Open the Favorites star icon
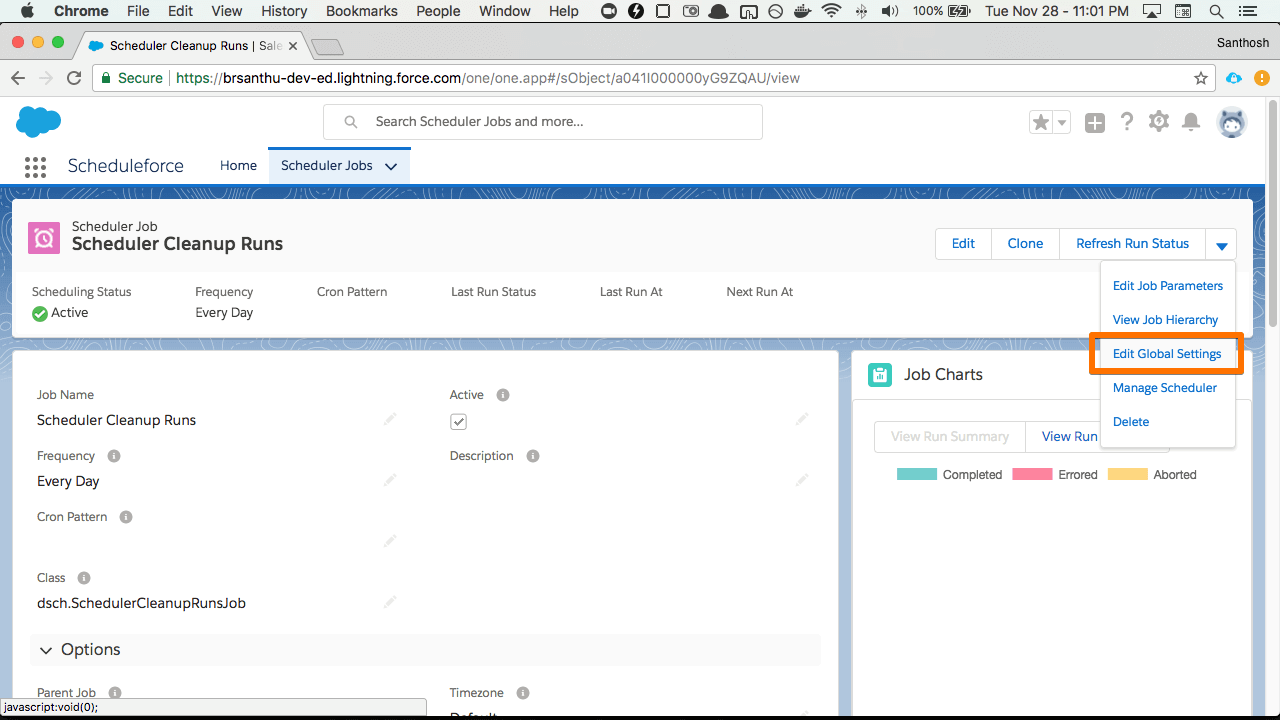 (1041, 122)
